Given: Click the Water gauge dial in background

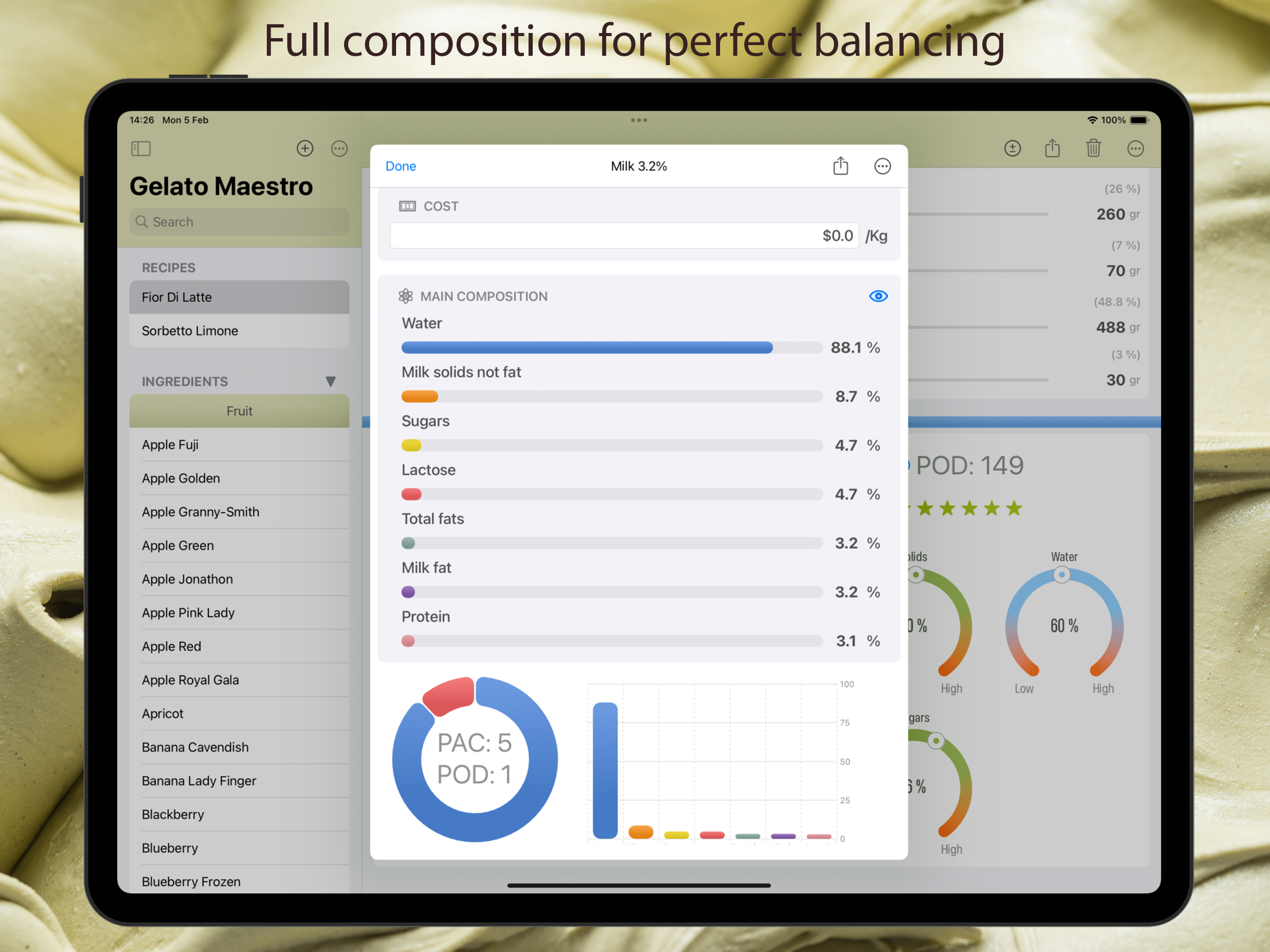Looking at the screenshot, I should (1064, 623).
